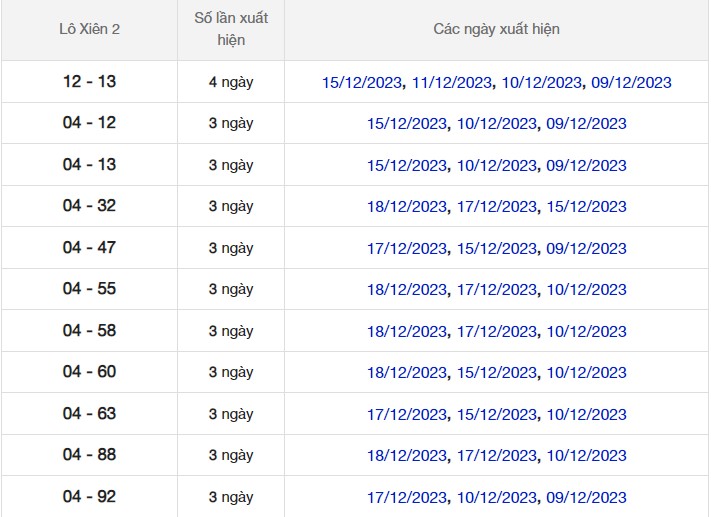Click 11/12/2023 link in 12 - 13 row
Screen dimensions: 711x517
coord(452,82)
